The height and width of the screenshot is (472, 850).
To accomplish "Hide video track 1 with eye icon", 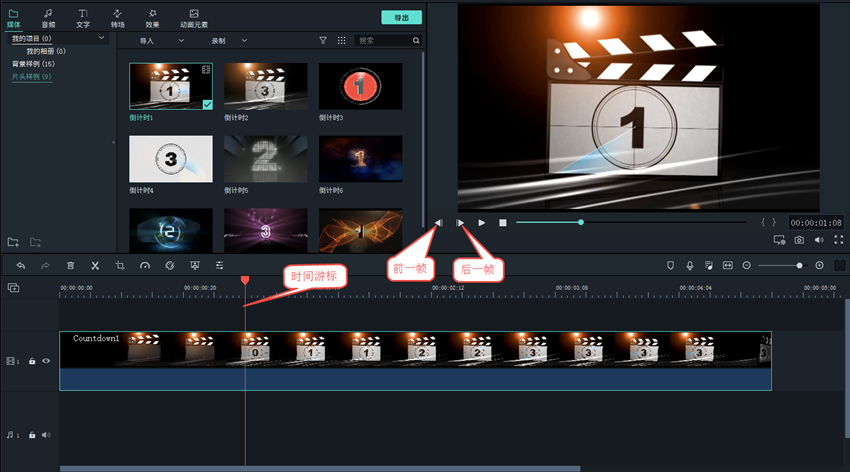I will click(46, 361).
